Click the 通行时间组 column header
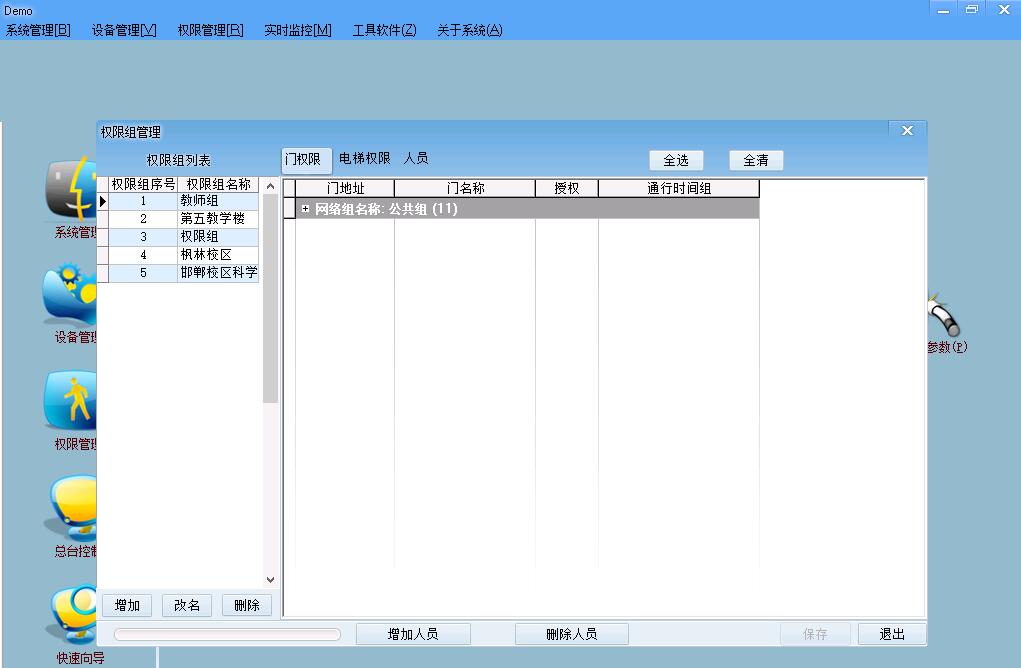The height and width of the screenshot is (668, 1021). 678,188
